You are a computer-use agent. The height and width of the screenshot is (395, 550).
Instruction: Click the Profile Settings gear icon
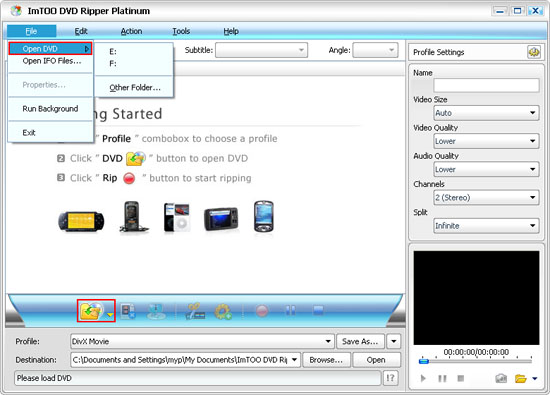pyautogui.click(x=534, y=52)
